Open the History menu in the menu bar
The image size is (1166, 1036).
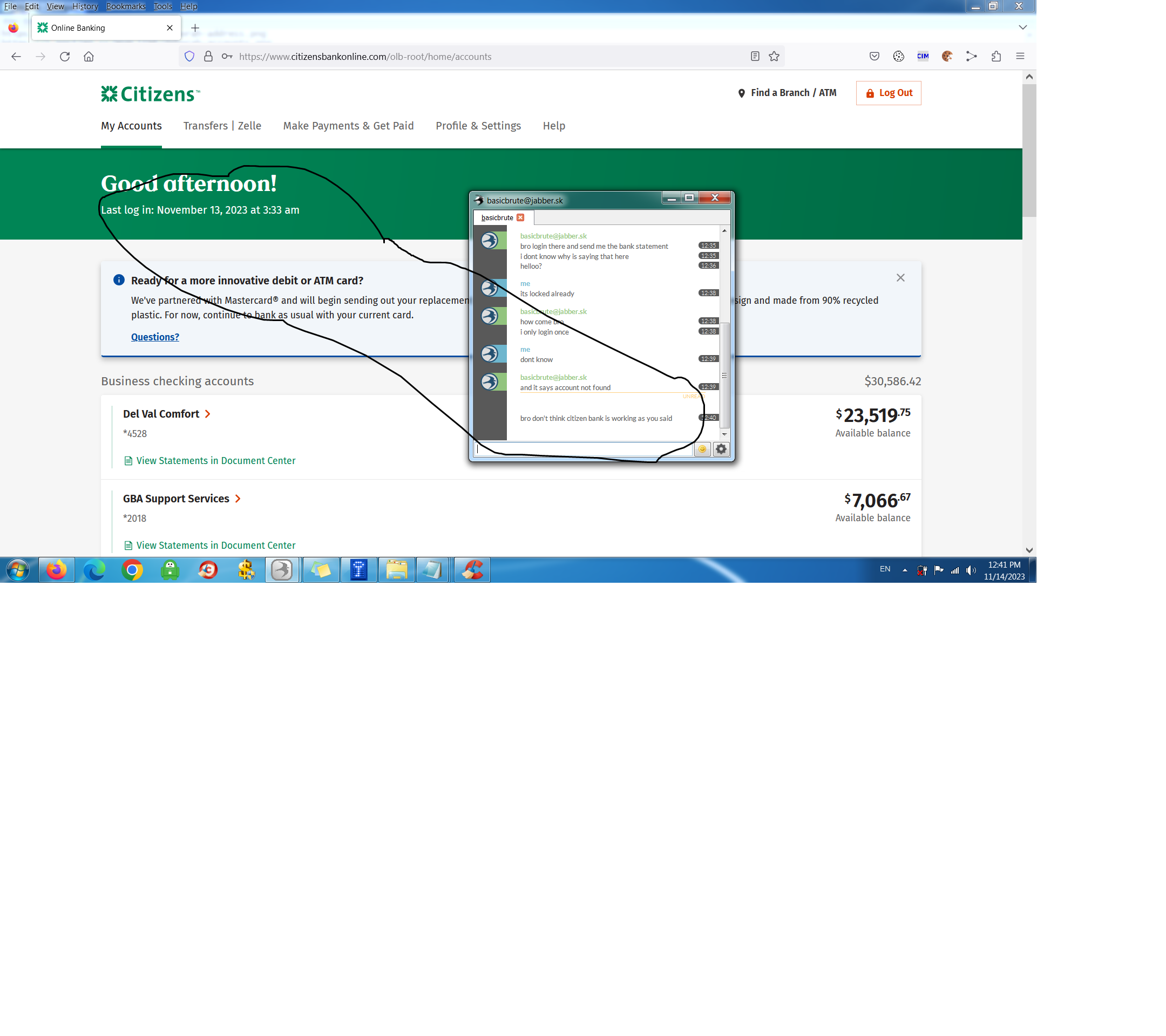click(85, 6)
